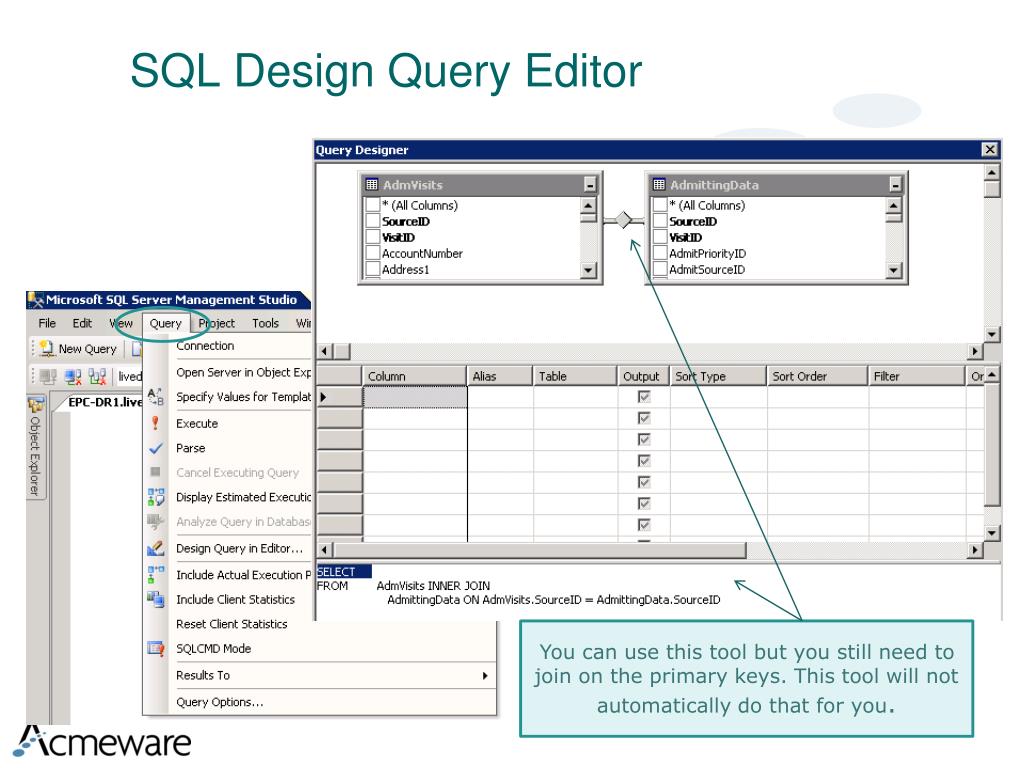Image resolution: width=1024 pixels, height=768 pixels.
Task: Open the File menu
Action: [47, 323]
